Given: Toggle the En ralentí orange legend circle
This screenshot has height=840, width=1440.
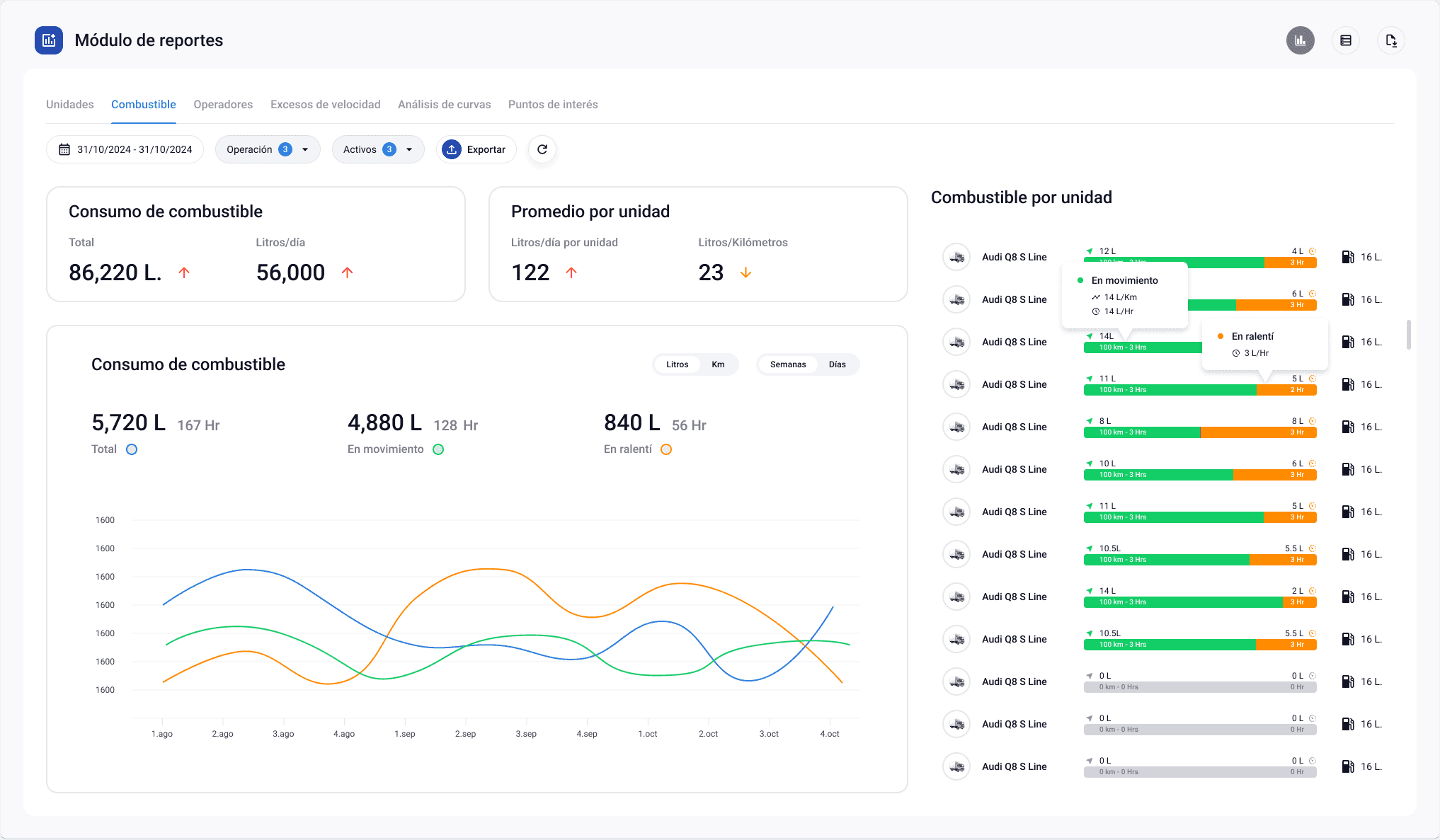Looking at the screenshot, I should [x=665, y=449].
